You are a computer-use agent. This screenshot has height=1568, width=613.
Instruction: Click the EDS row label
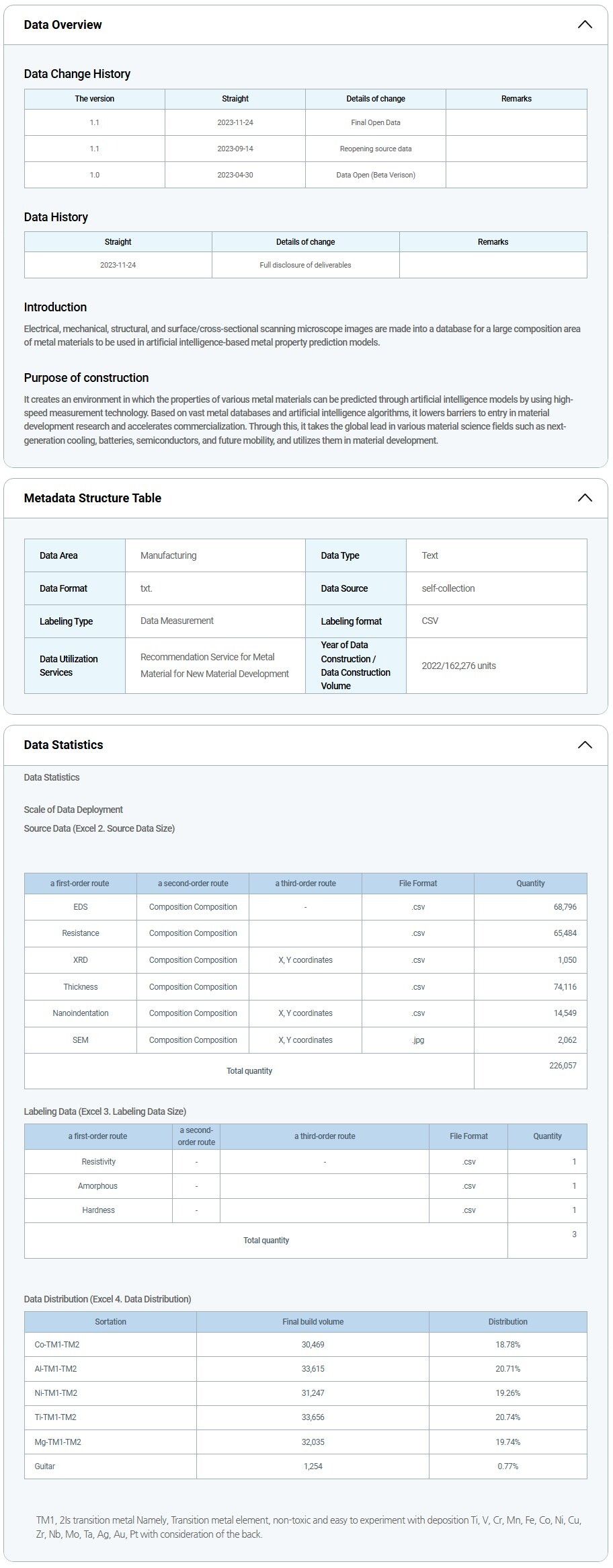pyautogui.click(x=80, y=907)
